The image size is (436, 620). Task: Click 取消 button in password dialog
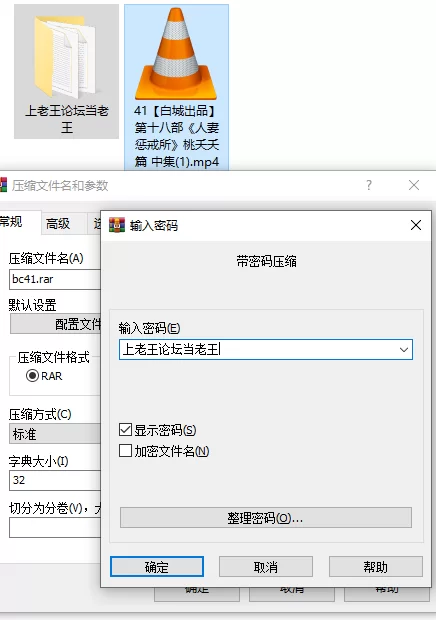coord(266,567)
